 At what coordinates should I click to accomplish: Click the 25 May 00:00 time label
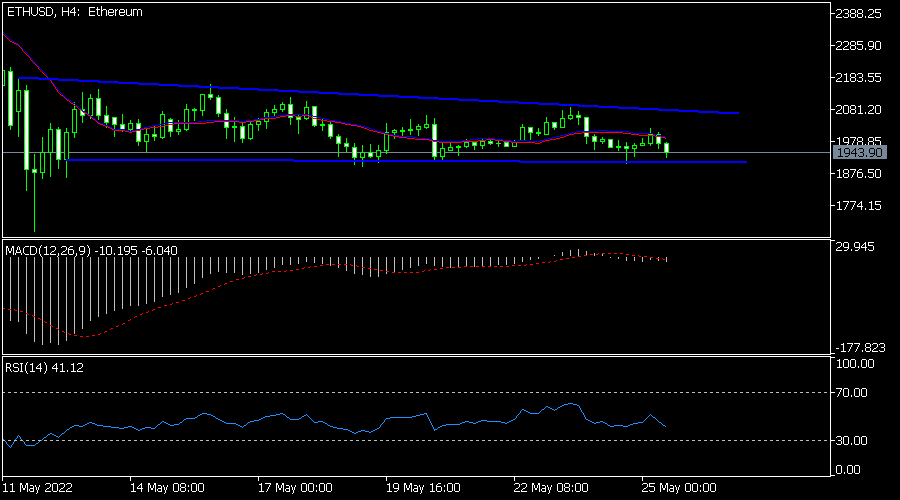pos(679,488)
